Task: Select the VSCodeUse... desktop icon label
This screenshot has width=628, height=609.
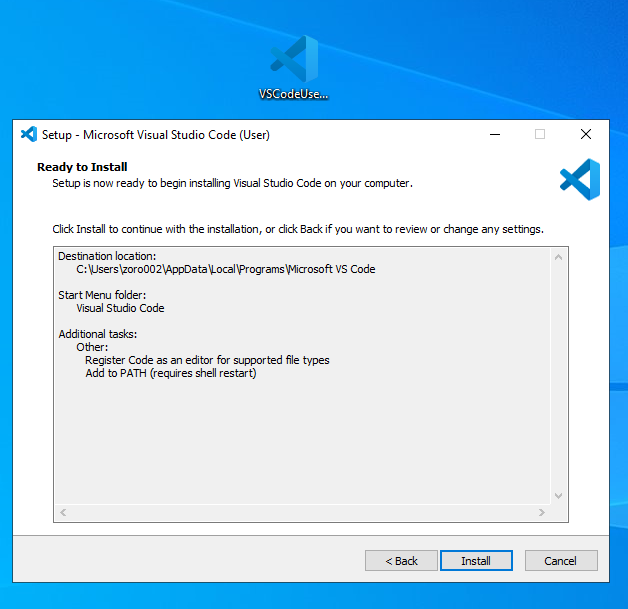Action: coord(294,94)
